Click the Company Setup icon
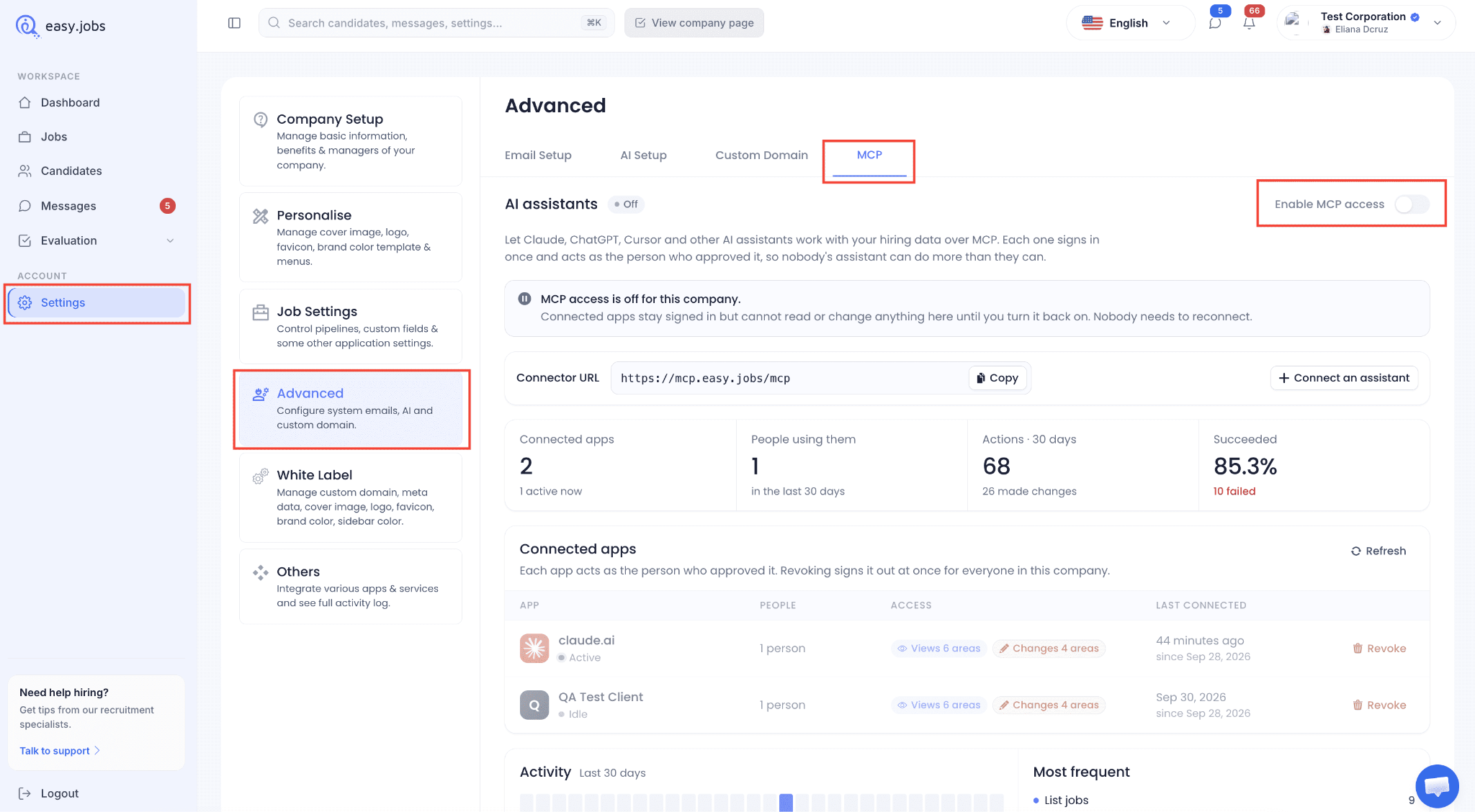This screenshot has height=812, width=1475. coord(261,119)
